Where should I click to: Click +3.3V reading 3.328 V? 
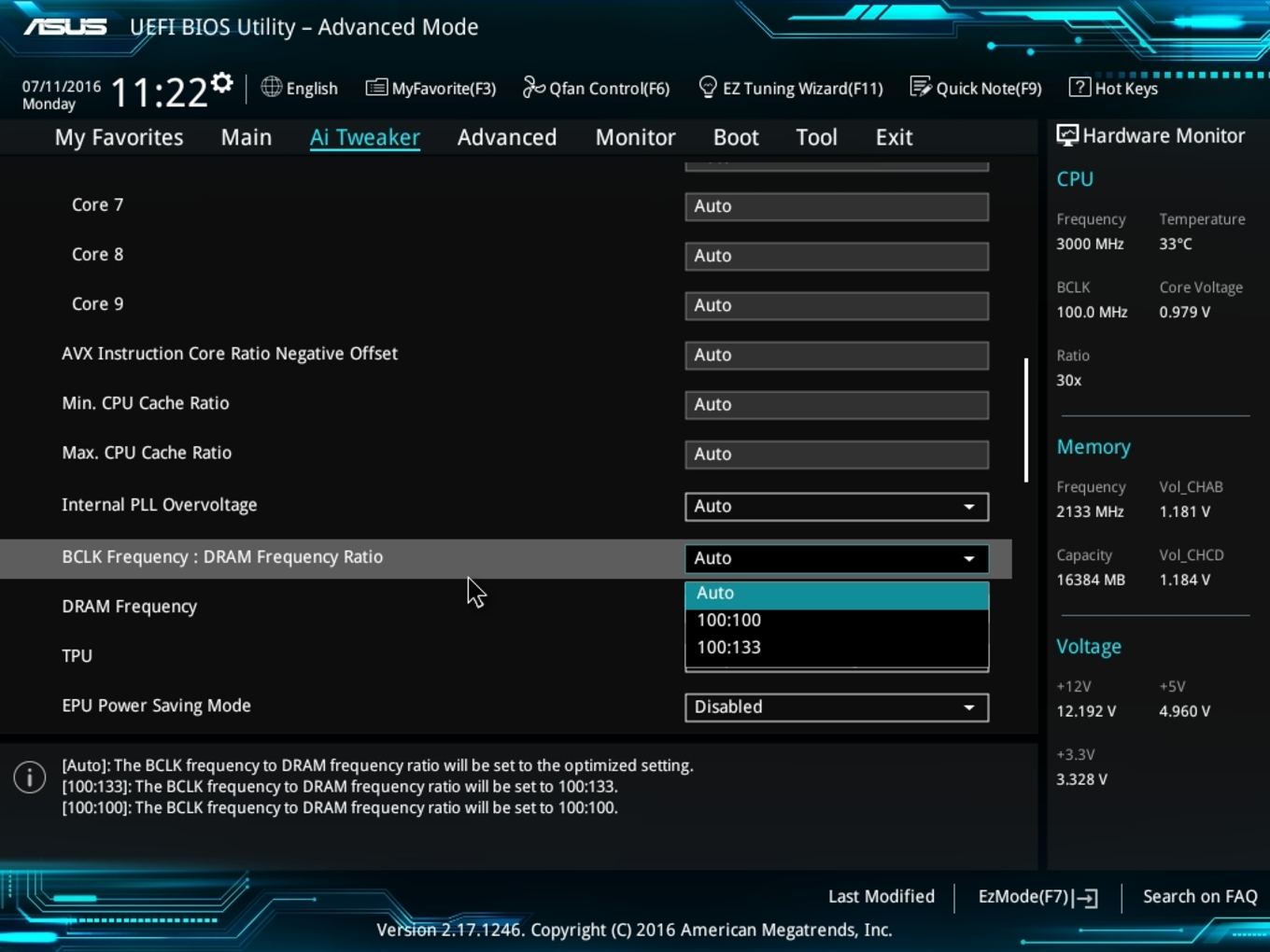[x=1081, y=779]
